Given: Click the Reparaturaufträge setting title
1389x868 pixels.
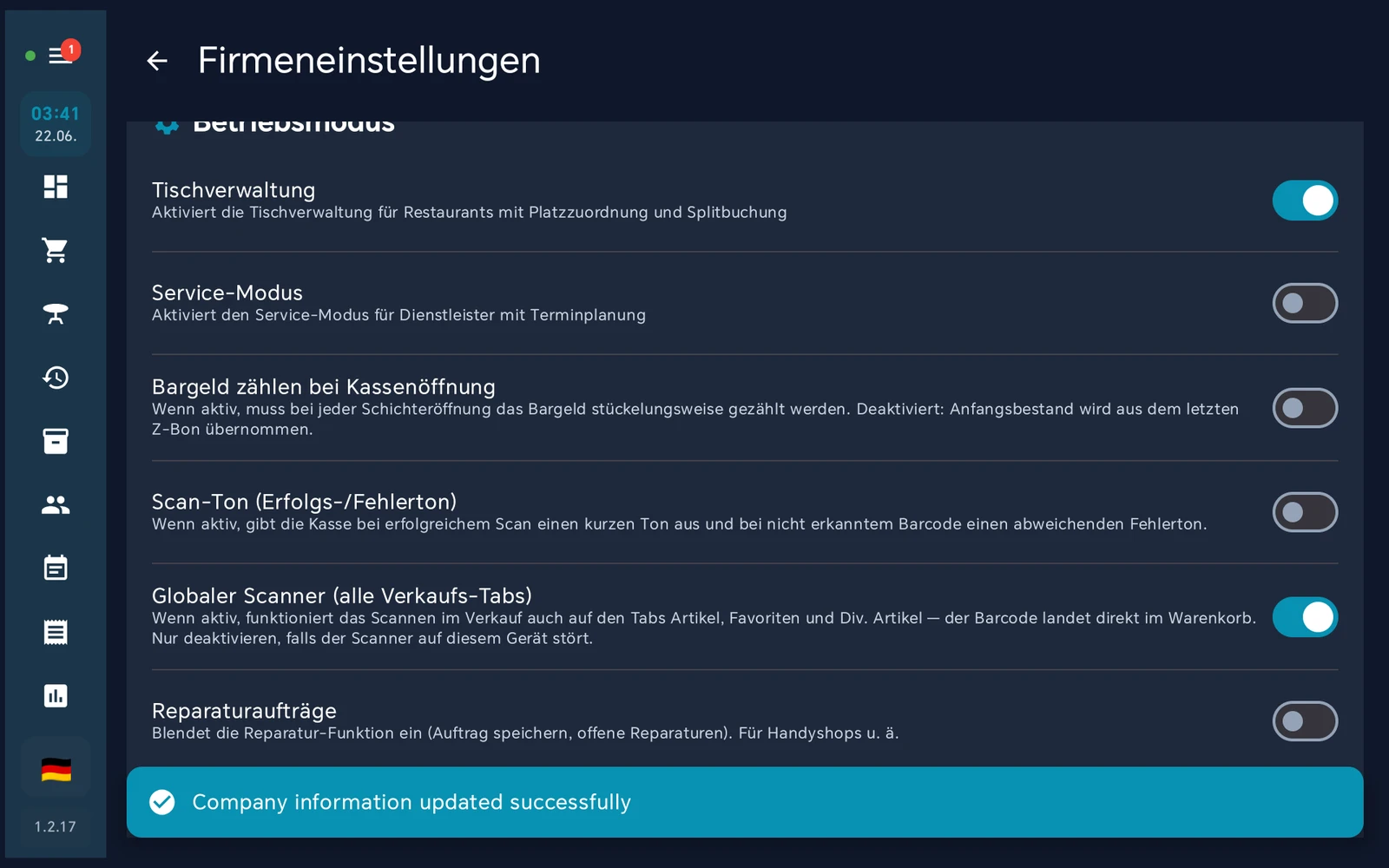Looking at the screenshot, I should pos(244,711).
